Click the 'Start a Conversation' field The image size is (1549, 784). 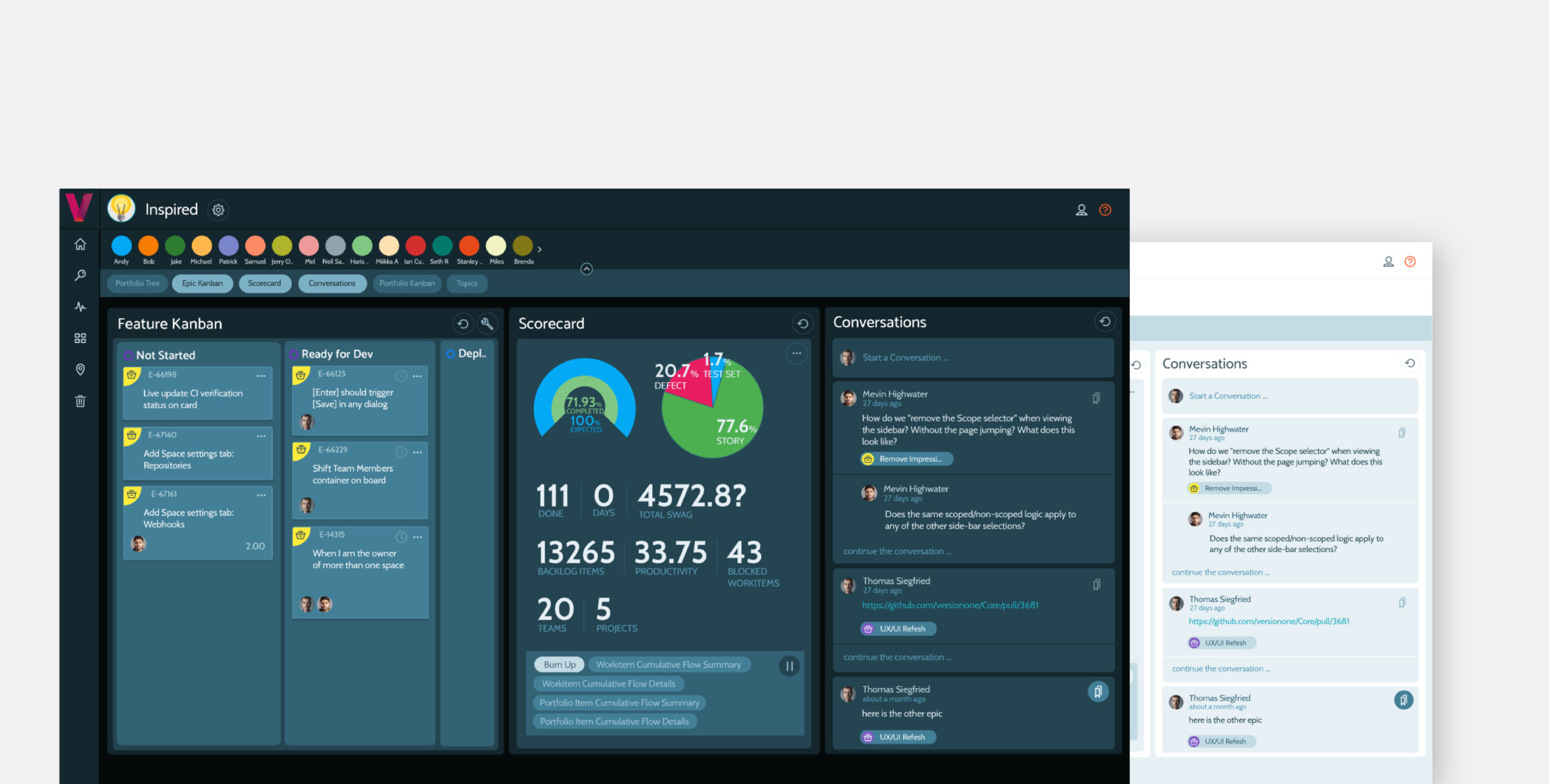(905, 358)
